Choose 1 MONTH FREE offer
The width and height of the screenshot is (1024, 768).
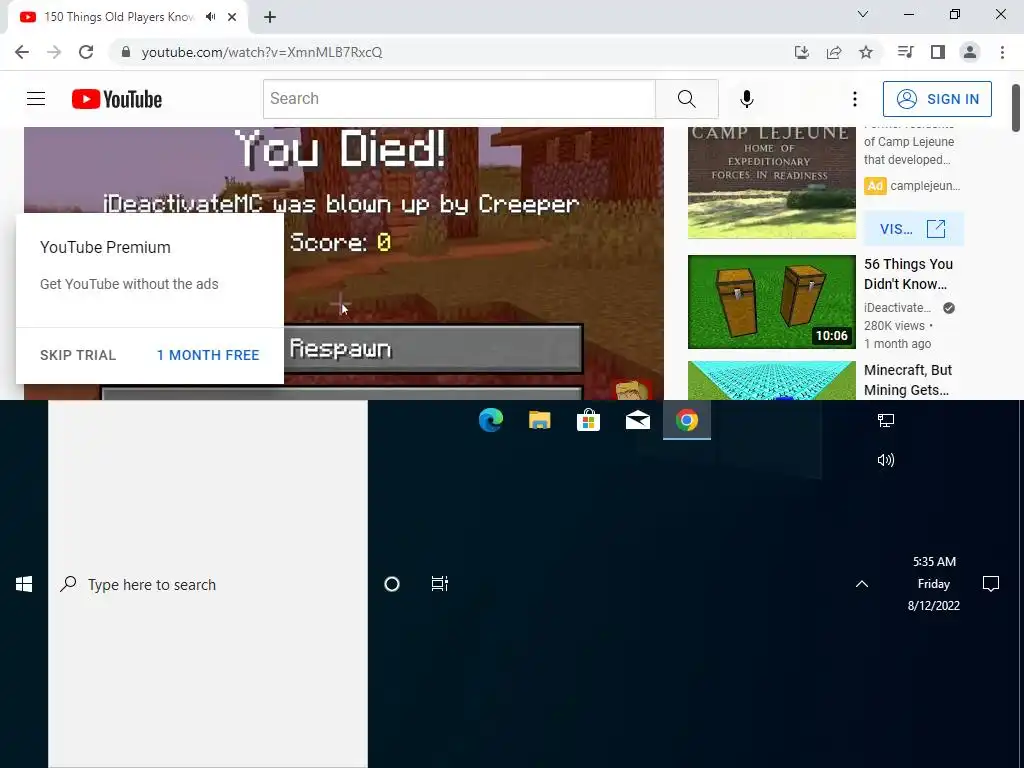tap(208, 355)
